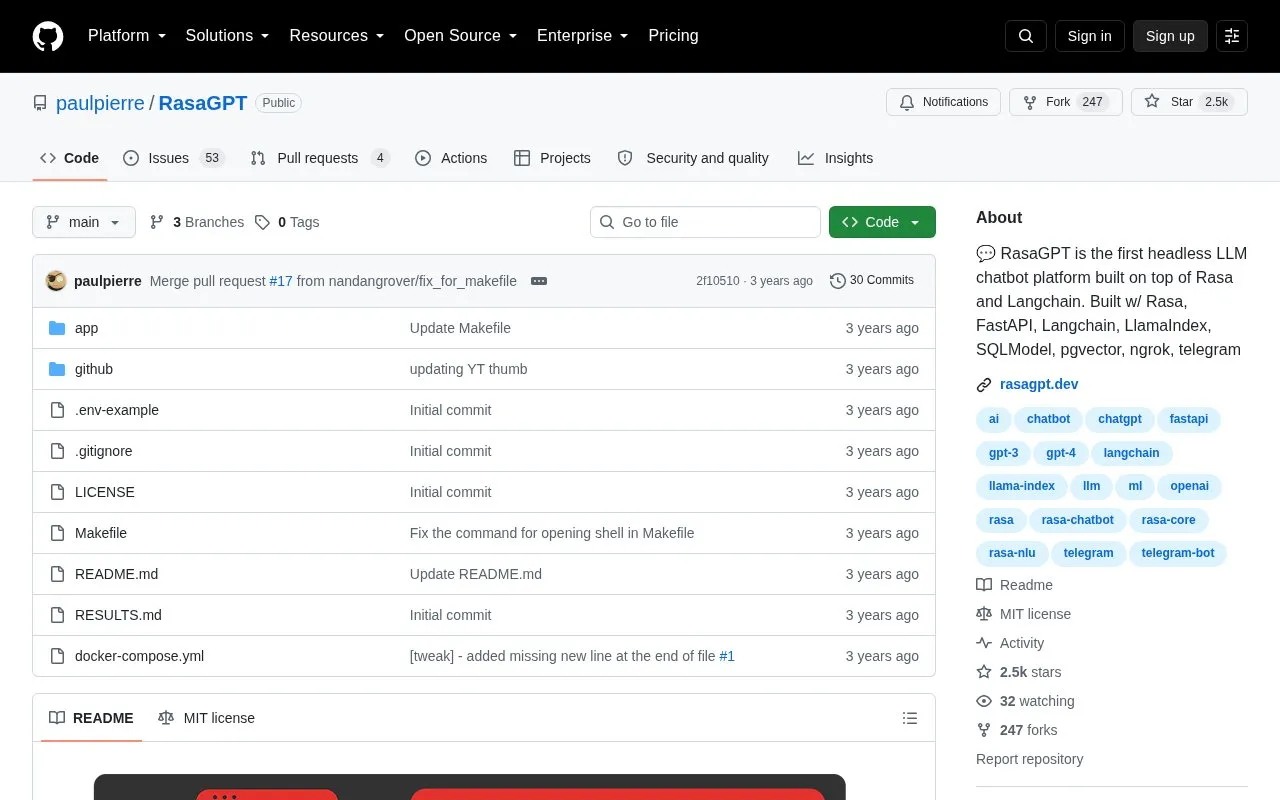
Task: Click the GitHub logo icon
Action: [48, 36]
